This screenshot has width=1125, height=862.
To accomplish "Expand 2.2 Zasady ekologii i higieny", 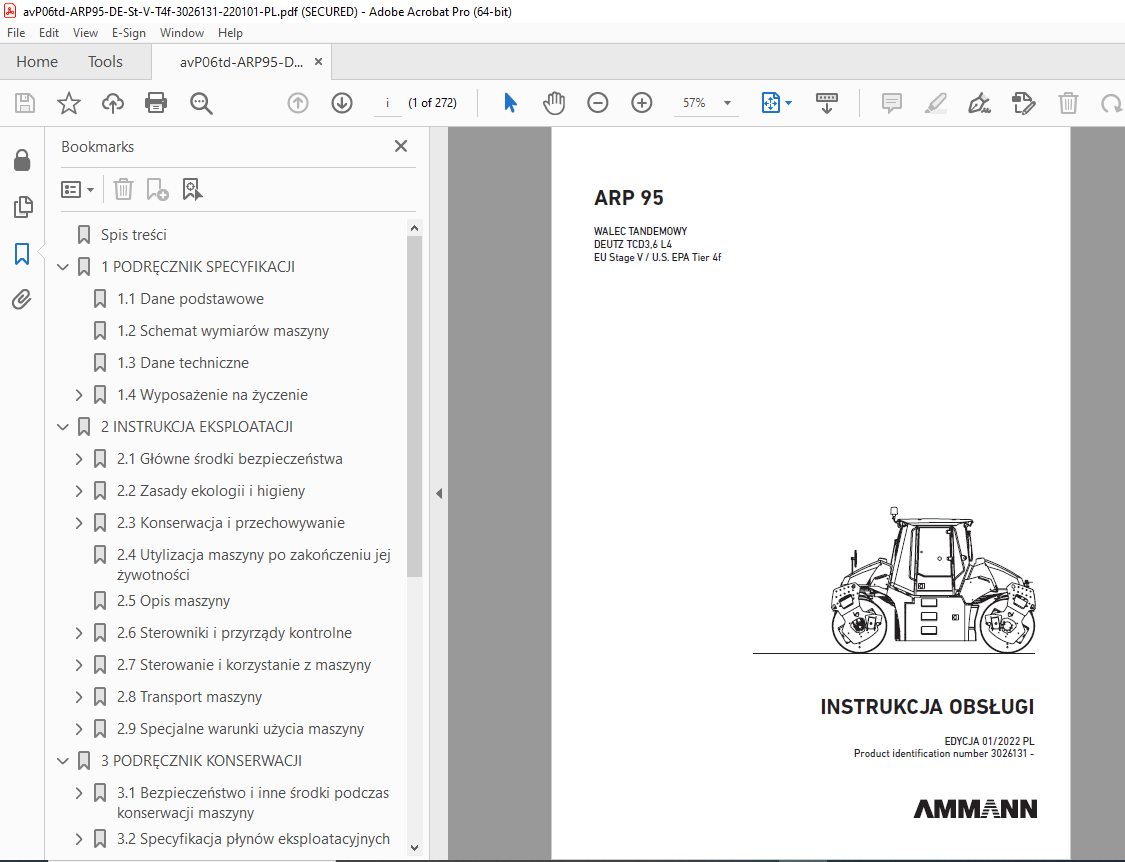I will [x=79, y=491].
